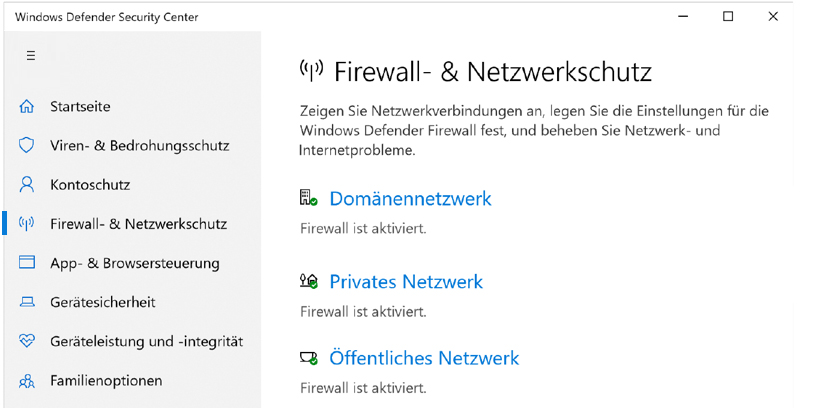The width and height of the screenshot is (820, 408).
Task: Click the Firewall antenna icon in sidebar
Action: (26, 224)
